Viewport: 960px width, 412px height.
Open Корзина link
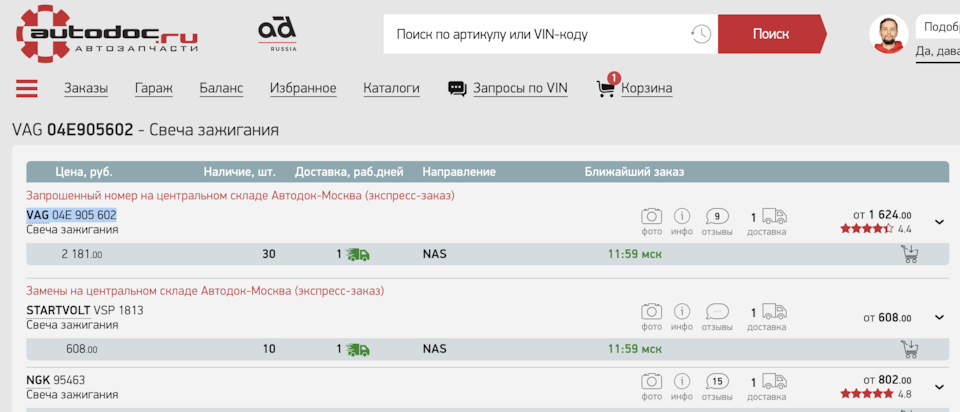(647, 88)
